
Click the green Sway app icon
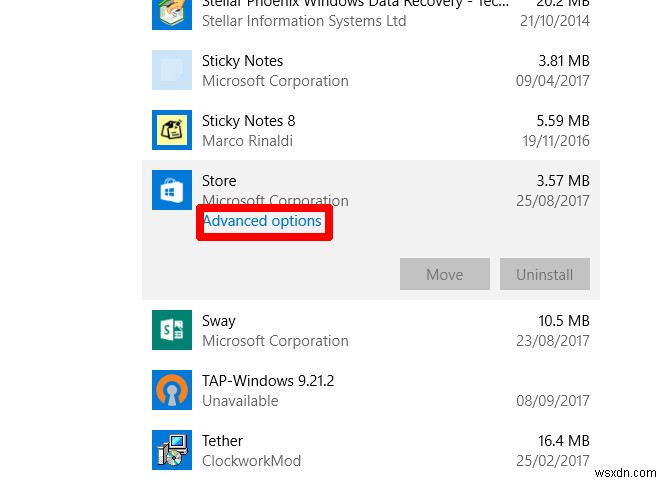tap(172, 330)
